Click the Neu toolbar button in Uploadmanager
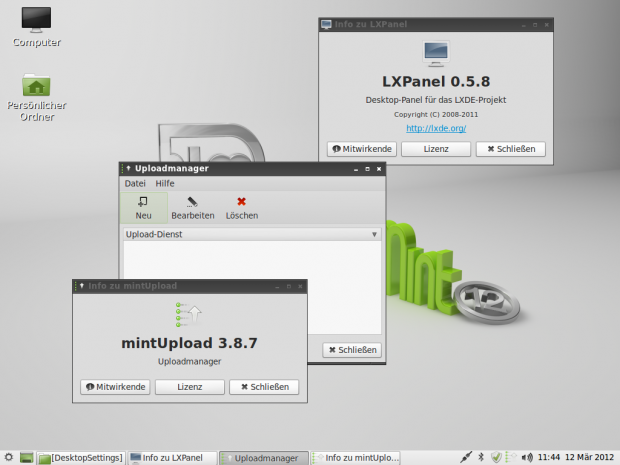Screen dimensions: 620x465 (x=144, y=208)
